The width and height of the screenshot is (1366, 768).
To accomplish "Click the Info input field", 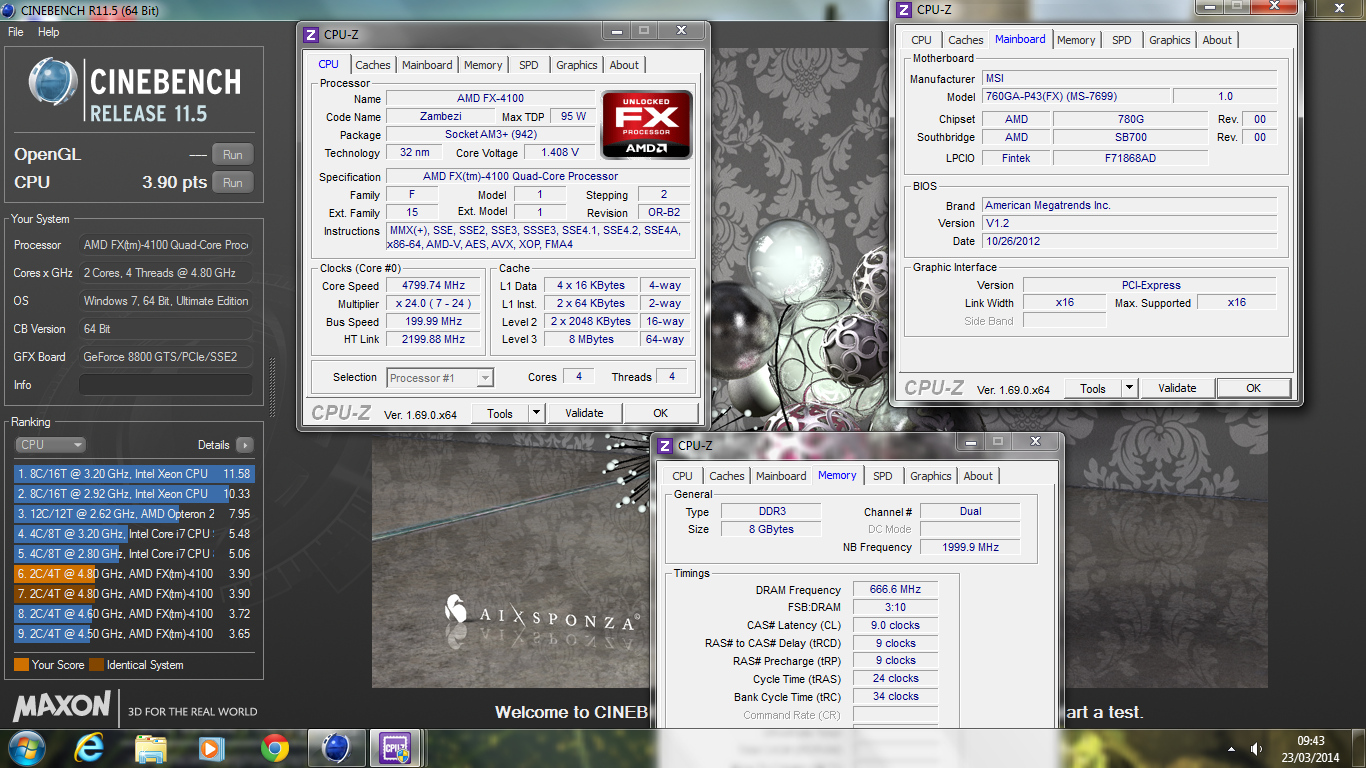I will click(166, 385).
